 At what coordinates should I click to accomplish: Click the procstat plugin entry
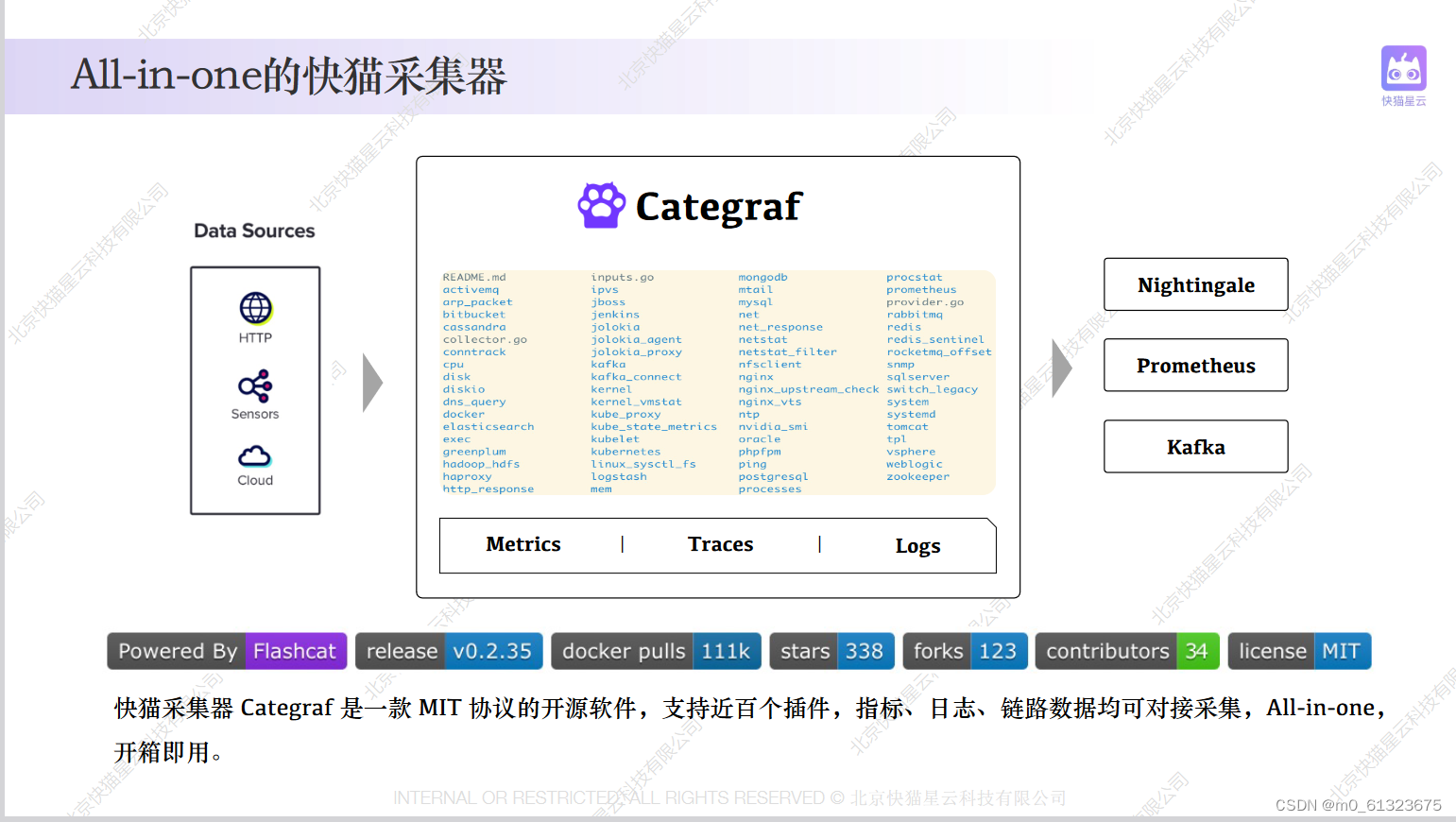pos(915,277)
